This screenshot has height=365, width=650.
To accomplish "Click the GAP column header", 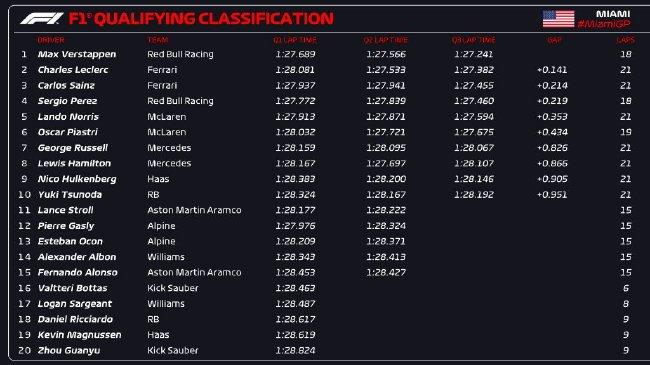I will click(x=554, y=40).
